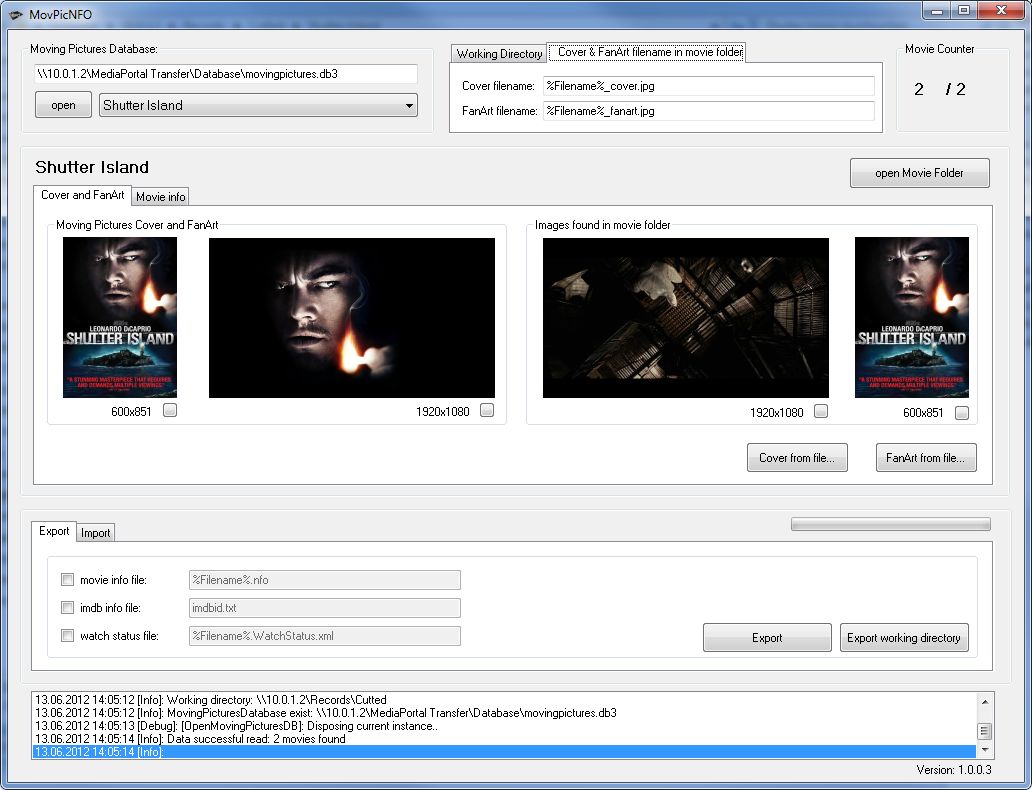This screenshot has height=790, width=1032.
Task: Click the log scrollbar up arrow
Action: 985,702
